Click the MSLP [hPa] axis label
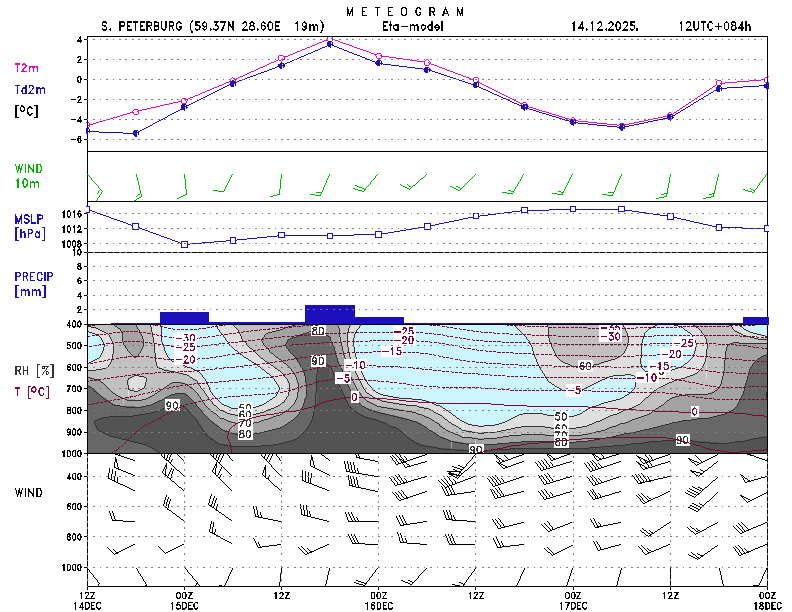792x612 pixels. click(x=29, y=225)
